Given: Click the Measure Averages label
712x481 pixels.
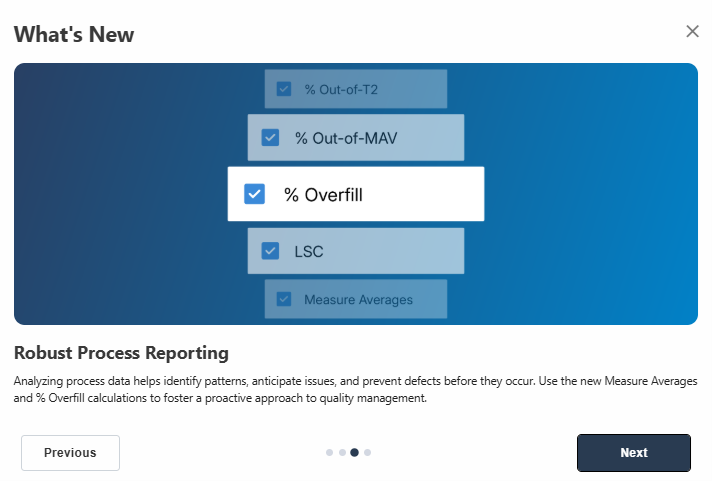Looking at the screenshot, I should 358,299.
